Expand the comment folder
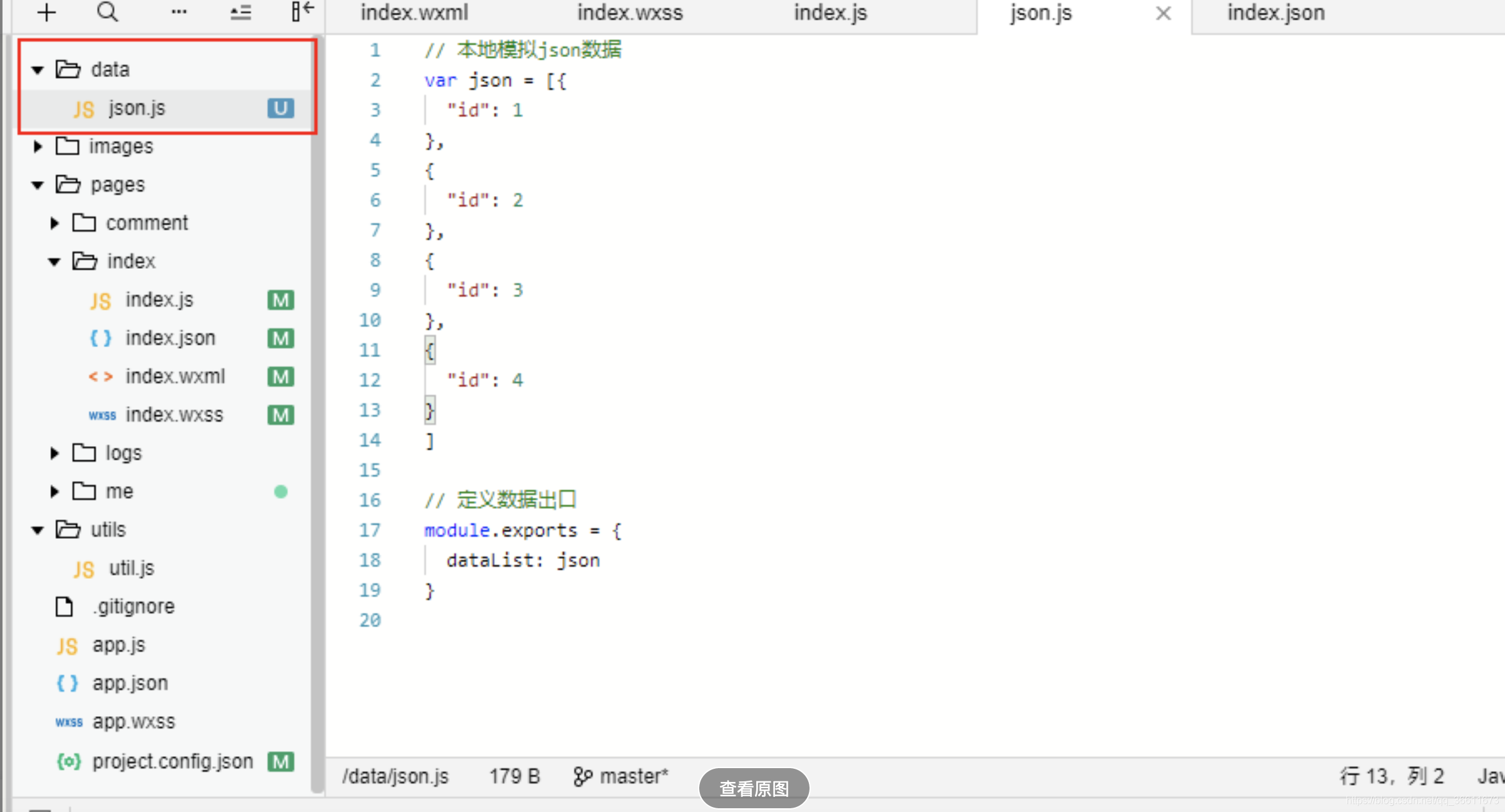Image resolution: width=1505 pixels, height=812 pixels. 55,223
